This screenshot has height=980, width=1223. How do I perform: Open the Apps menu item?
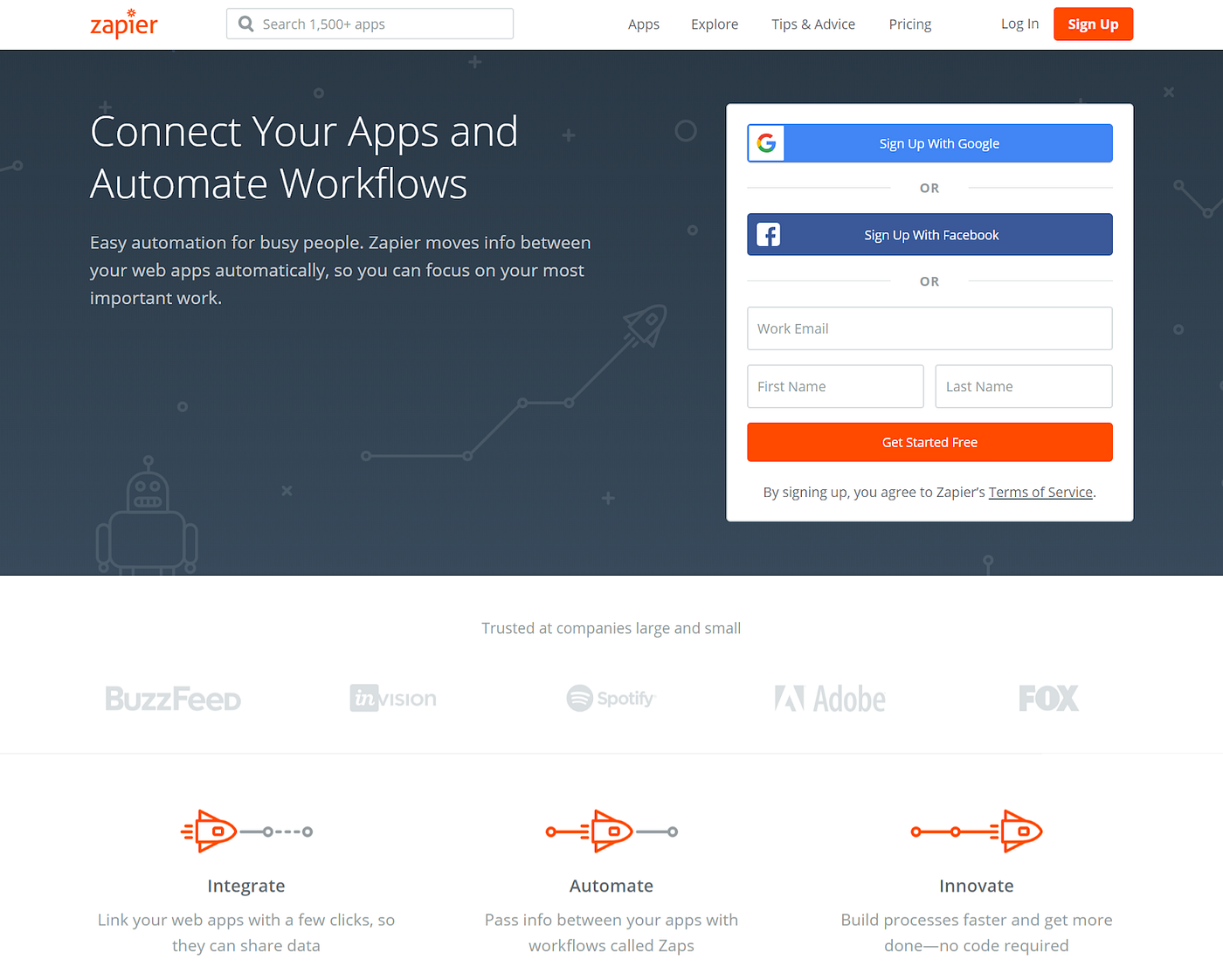click(644, 24)
